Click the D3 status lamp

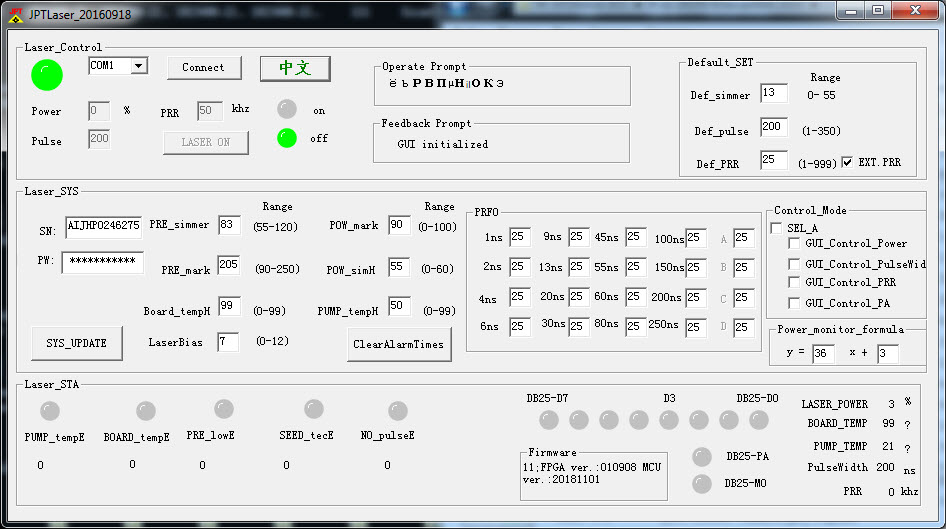pyautogui.click(x=668, y=420)
